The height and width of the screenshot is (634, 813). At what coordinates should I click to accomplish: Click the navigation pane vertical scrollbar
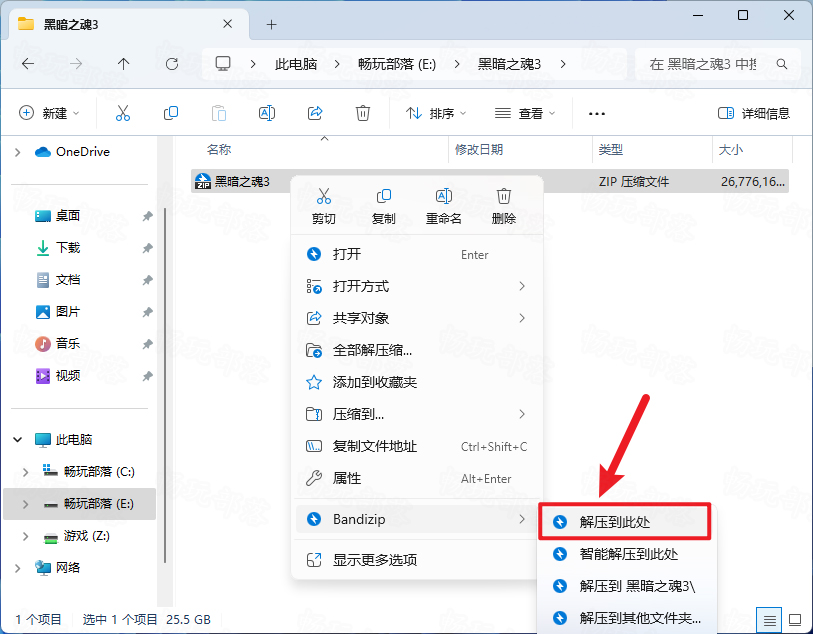[x=165, y=385]
